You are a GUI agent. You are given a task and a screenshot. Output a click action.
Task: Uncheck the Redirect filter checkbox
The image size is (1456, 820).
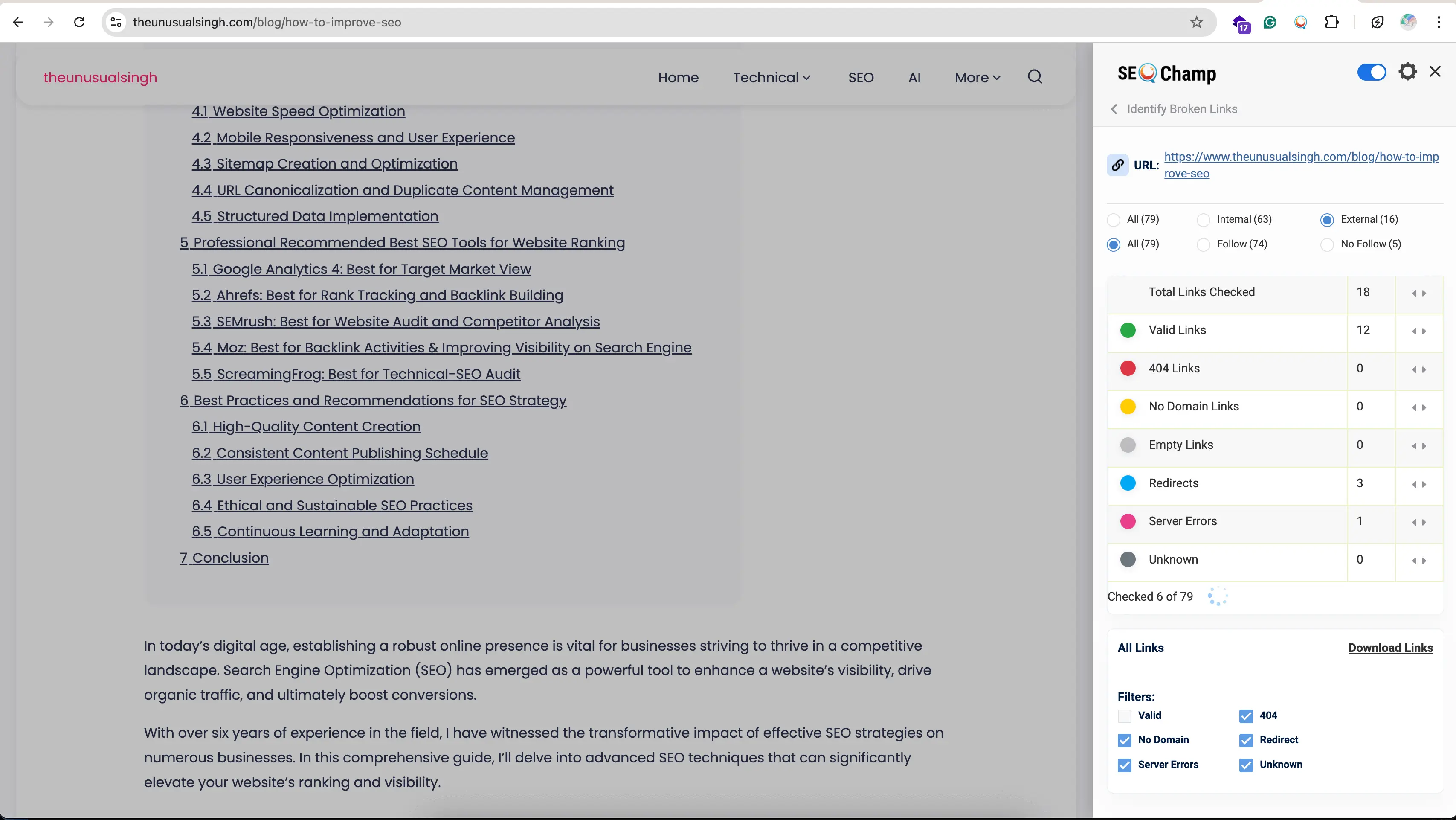click(x=1246, y=740)
